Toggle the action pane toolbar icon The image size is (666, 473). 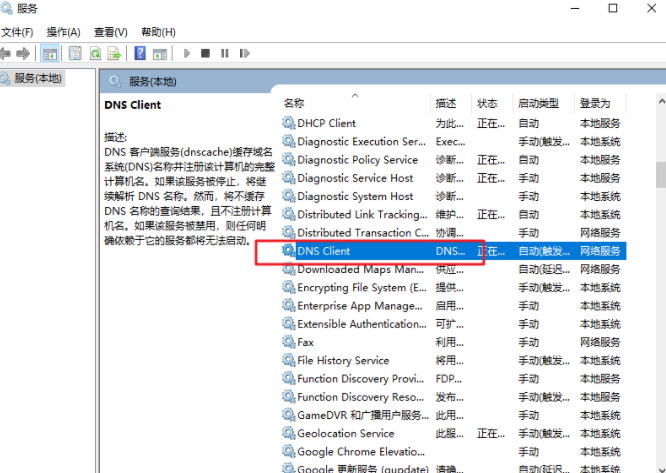coord(160,54)
